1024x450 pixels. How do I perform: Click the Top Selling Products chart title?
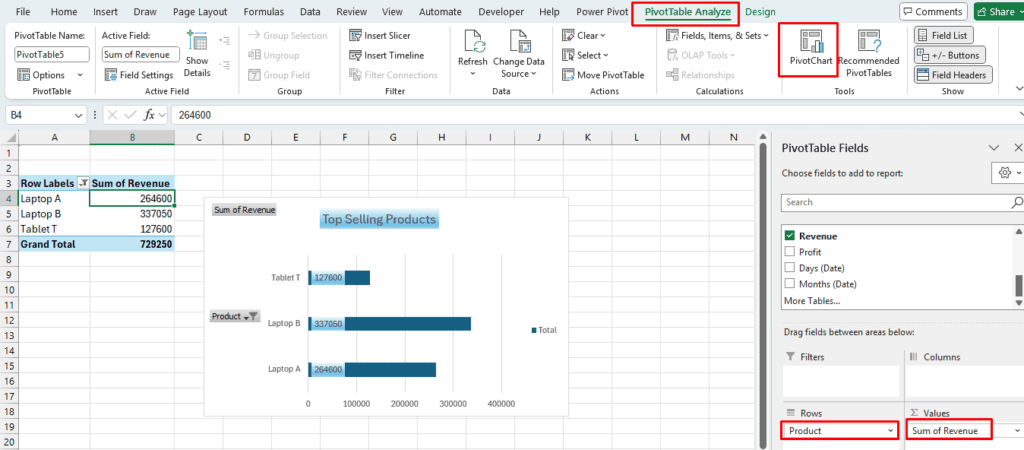(379, 219)
